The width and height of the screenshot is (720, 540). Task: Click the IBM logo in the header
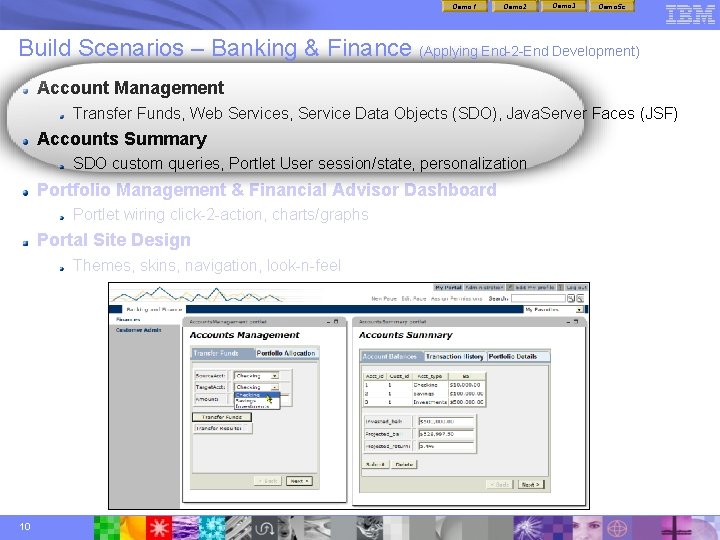coord(690,15)
